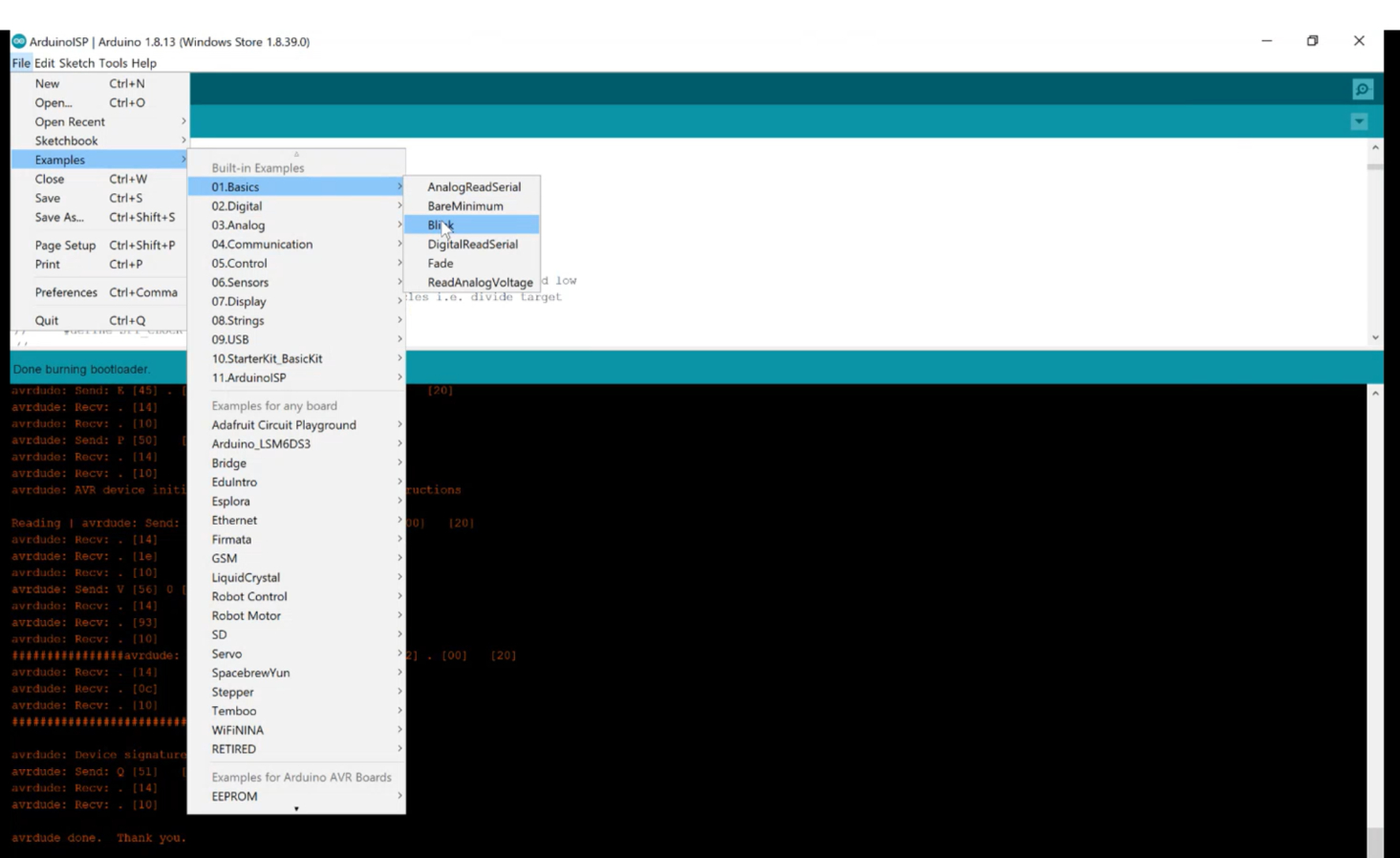Expand the SD library examples
Screen dimensions: 1400x858
296,635
